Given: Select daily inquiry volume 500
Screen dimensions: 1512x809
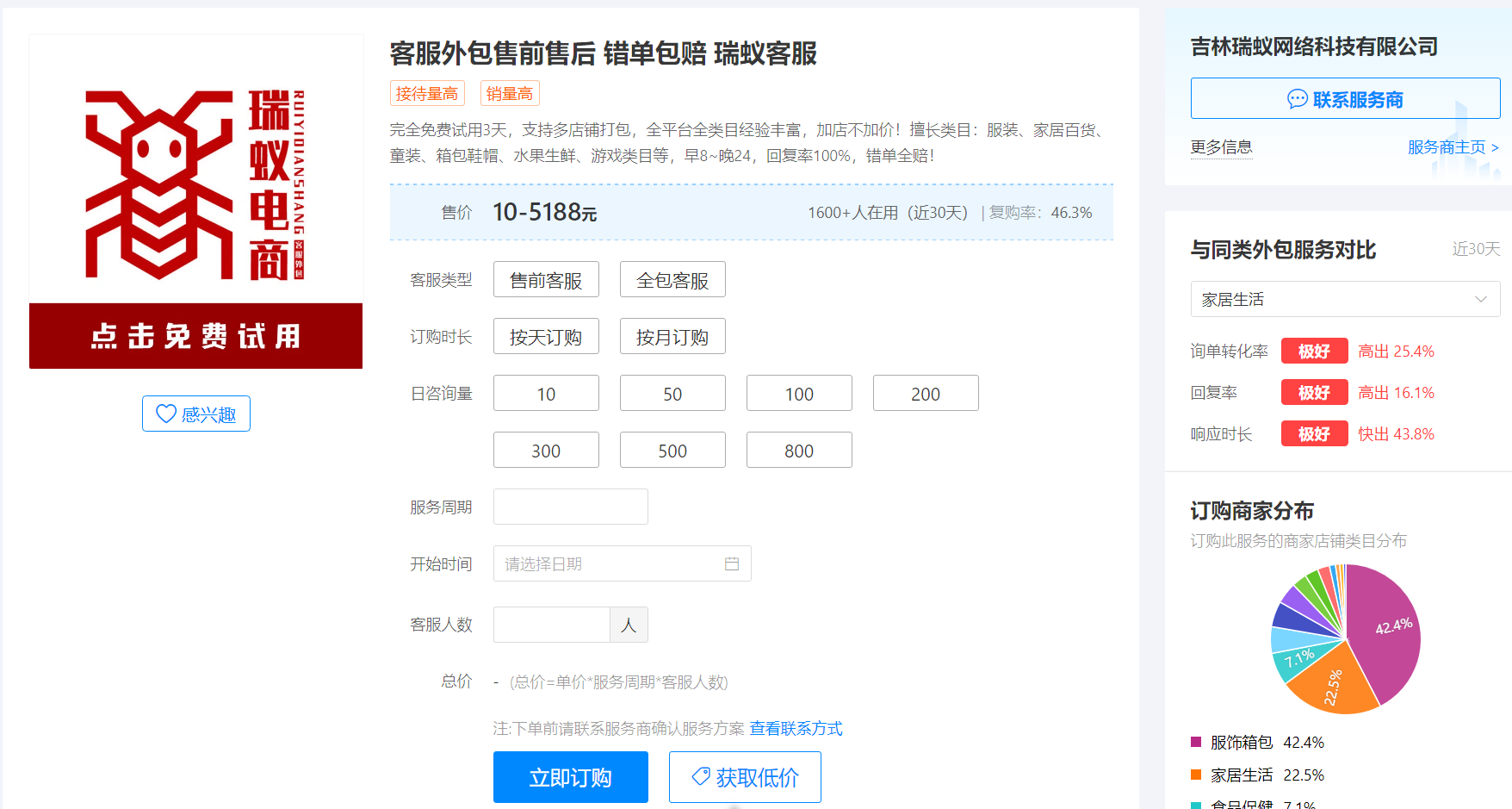Looking at the screenshot, I should [x=672, y=451].
